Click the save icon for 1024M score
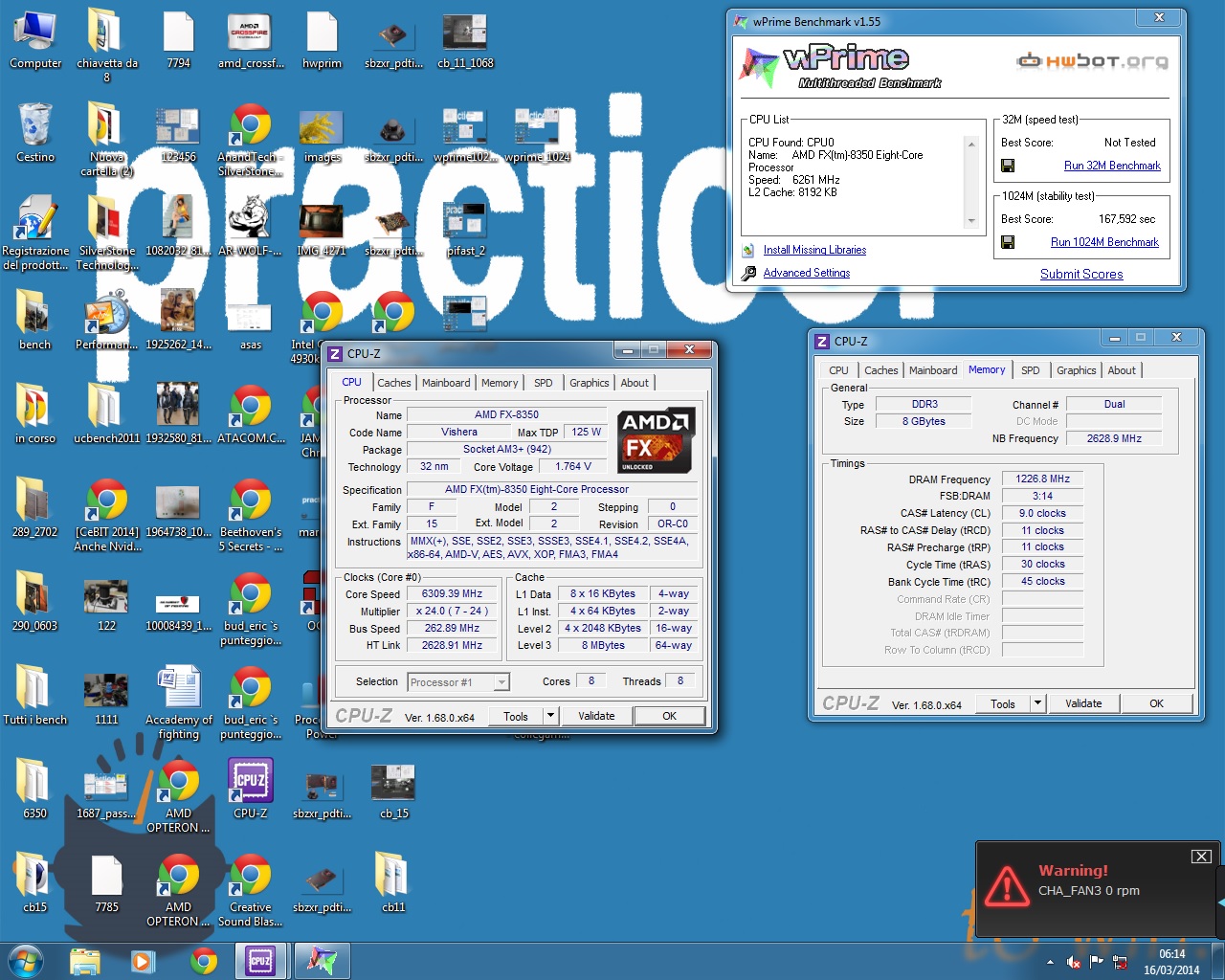Screen dimensions: 1225x980 (x=1008, y=242)
